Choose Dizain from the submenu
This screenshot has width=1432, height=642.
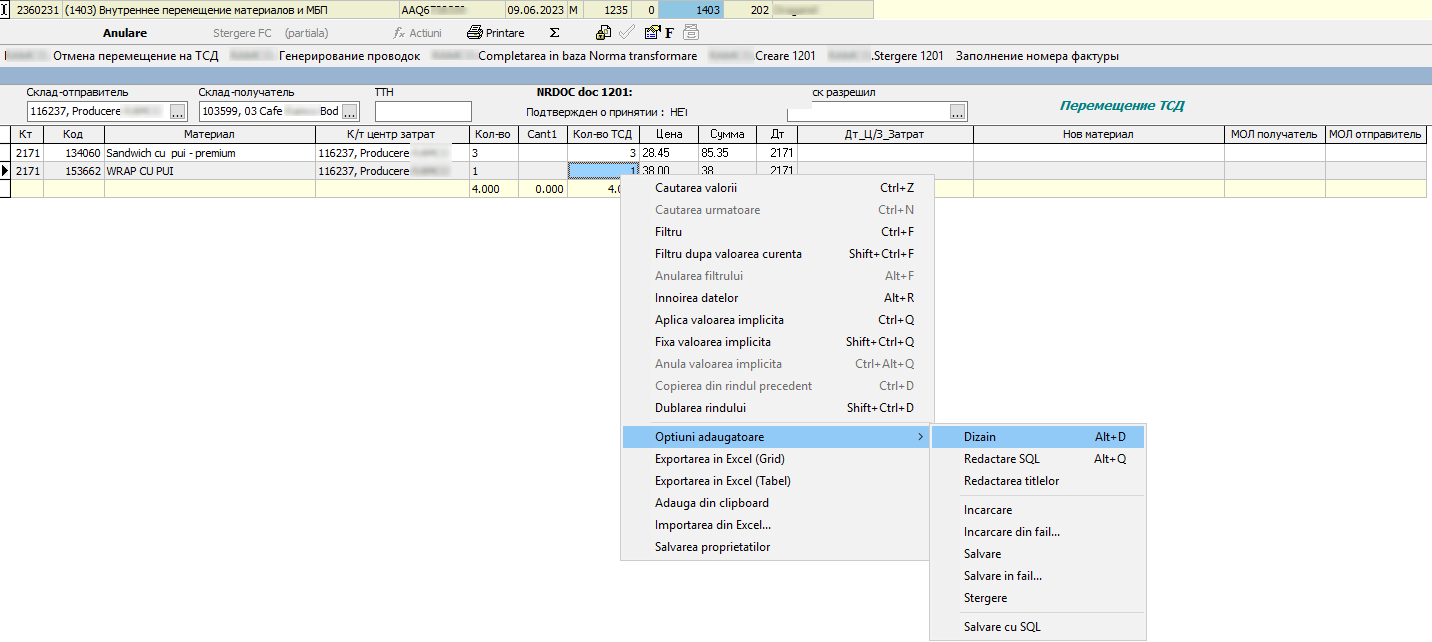tap(1038, 437)
